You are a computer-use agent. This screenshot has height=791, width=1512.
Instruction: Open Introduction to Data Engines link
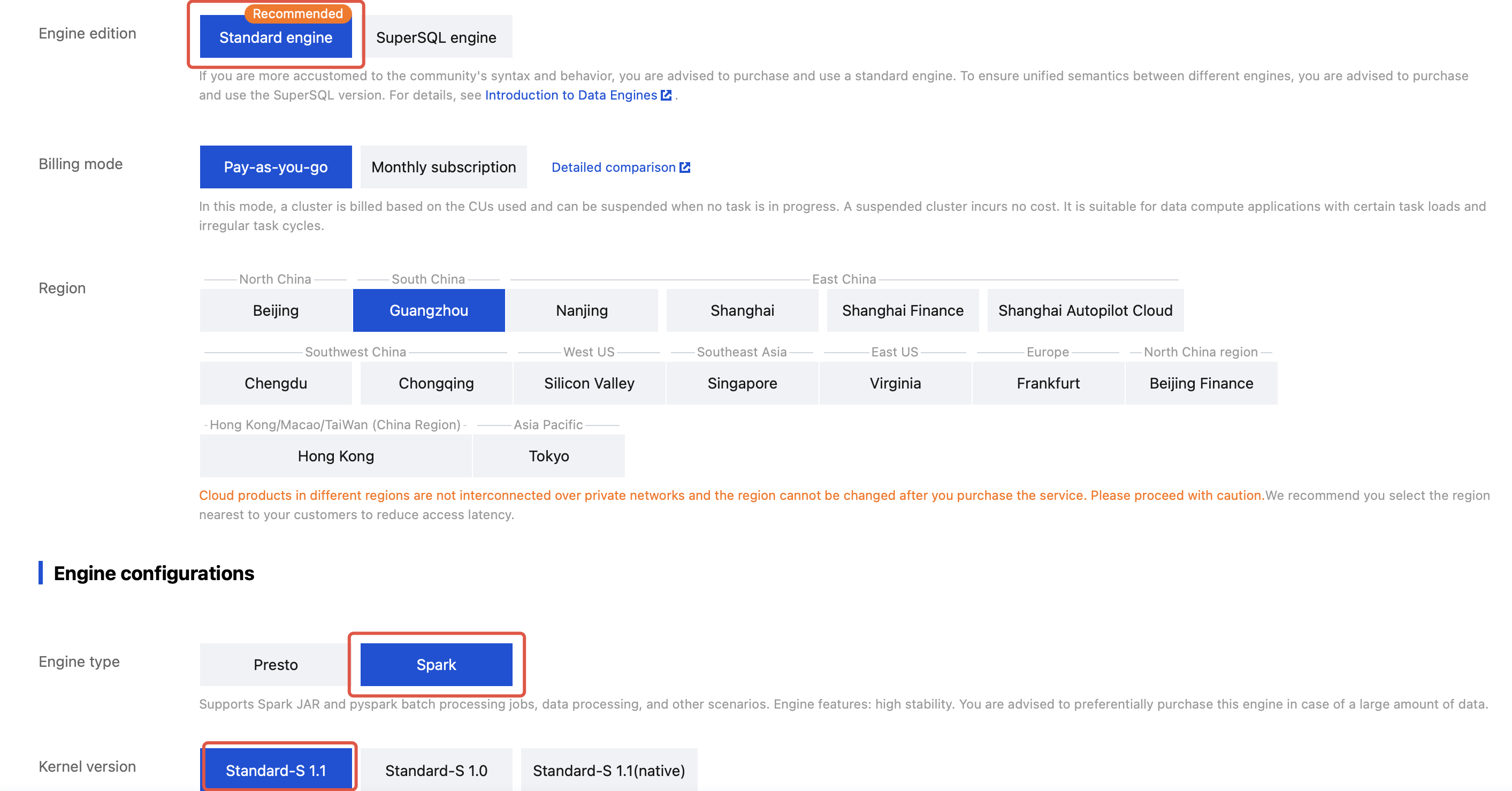coord(570,95)
